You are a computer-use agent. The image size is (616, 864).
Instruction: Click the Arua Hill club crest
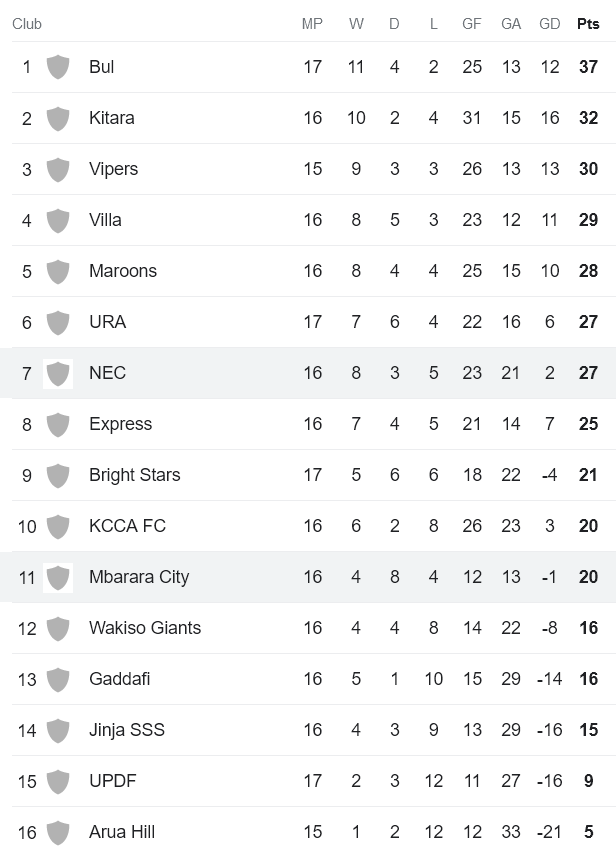[x=58, y=832]
